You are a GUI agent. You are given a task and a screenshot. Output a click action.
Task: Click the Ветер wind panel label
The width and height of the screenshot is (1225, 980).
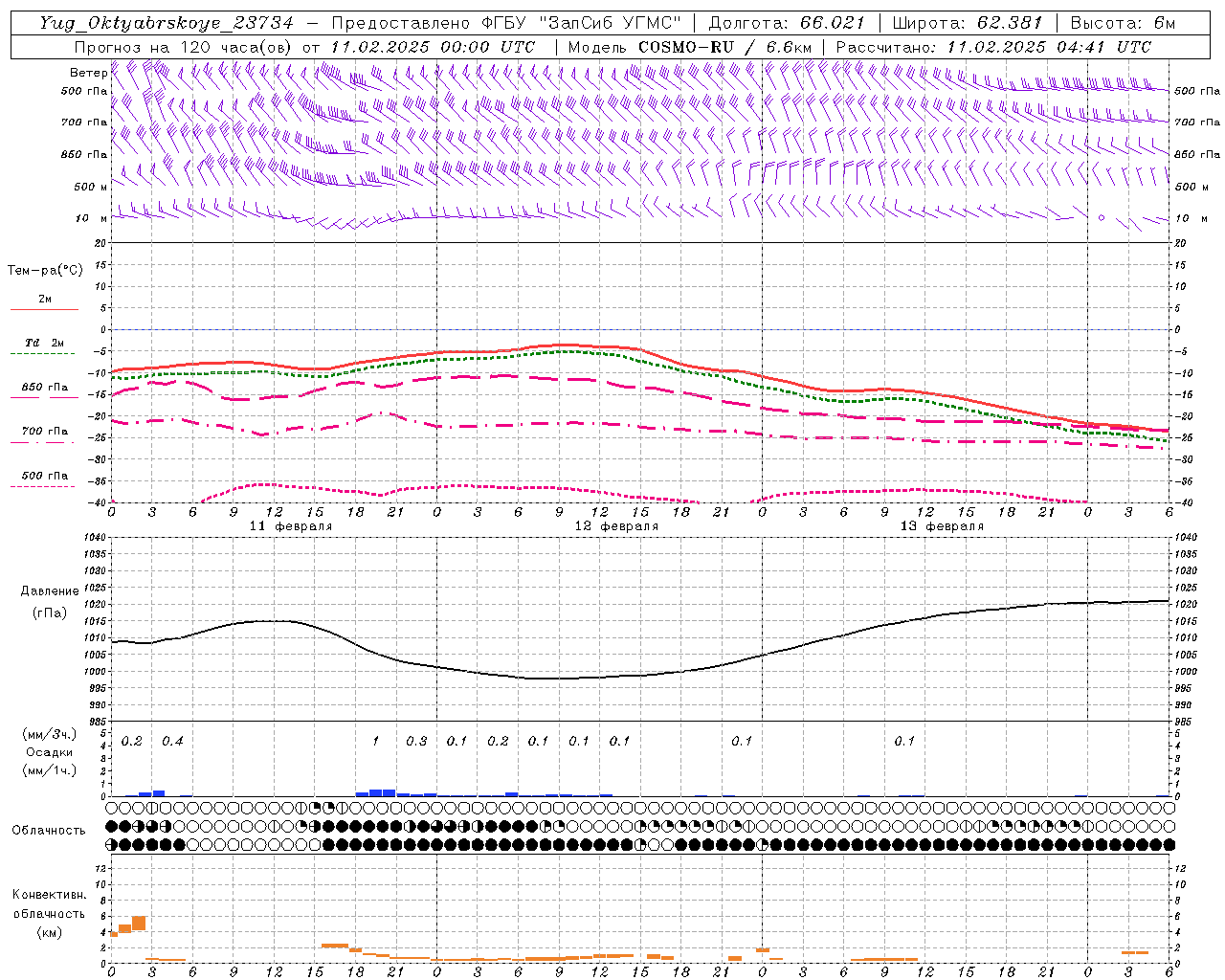pos(88,73)
